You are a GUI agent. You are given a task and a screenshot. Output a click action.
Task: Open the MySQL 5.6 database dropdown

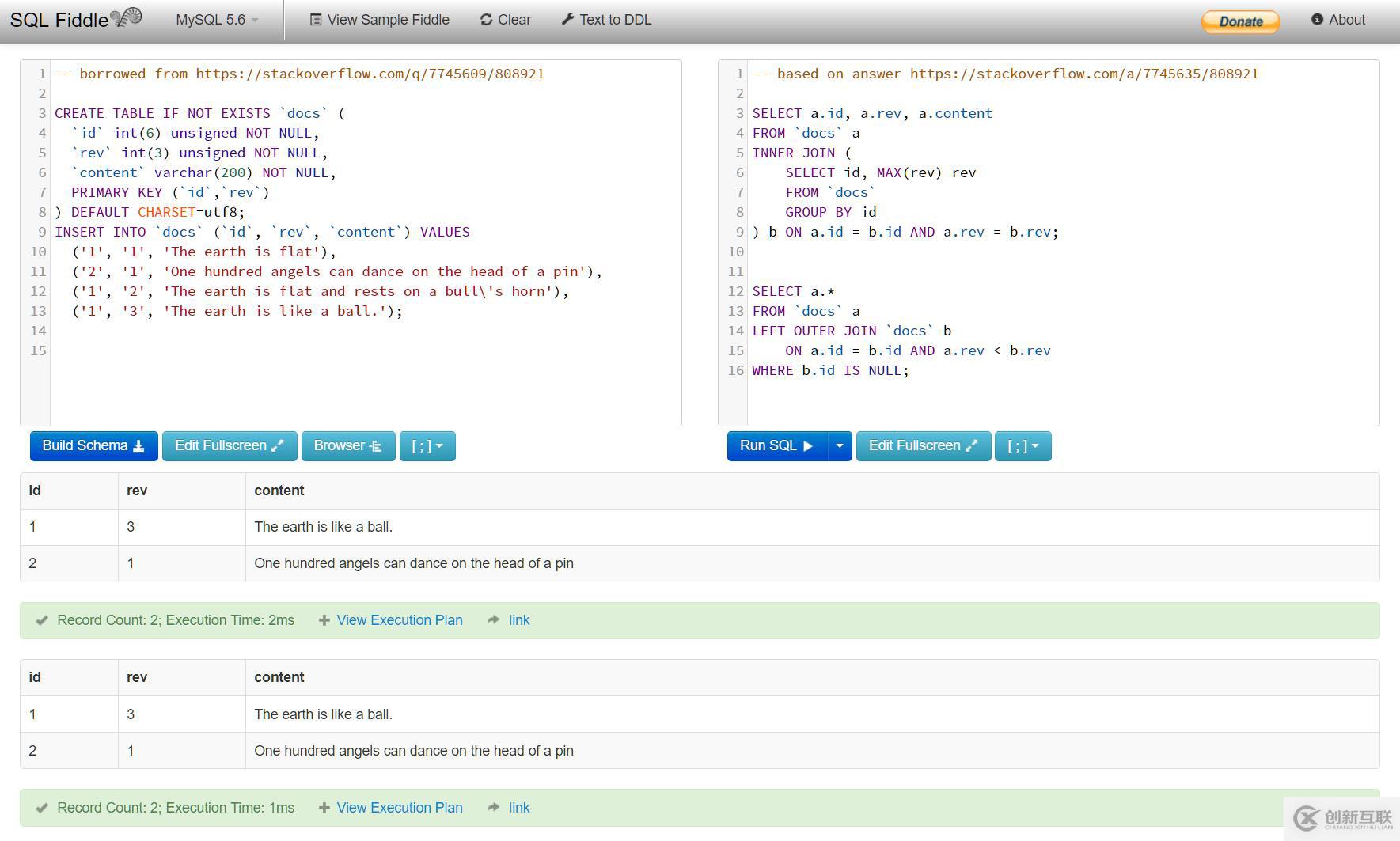(217, 20)
